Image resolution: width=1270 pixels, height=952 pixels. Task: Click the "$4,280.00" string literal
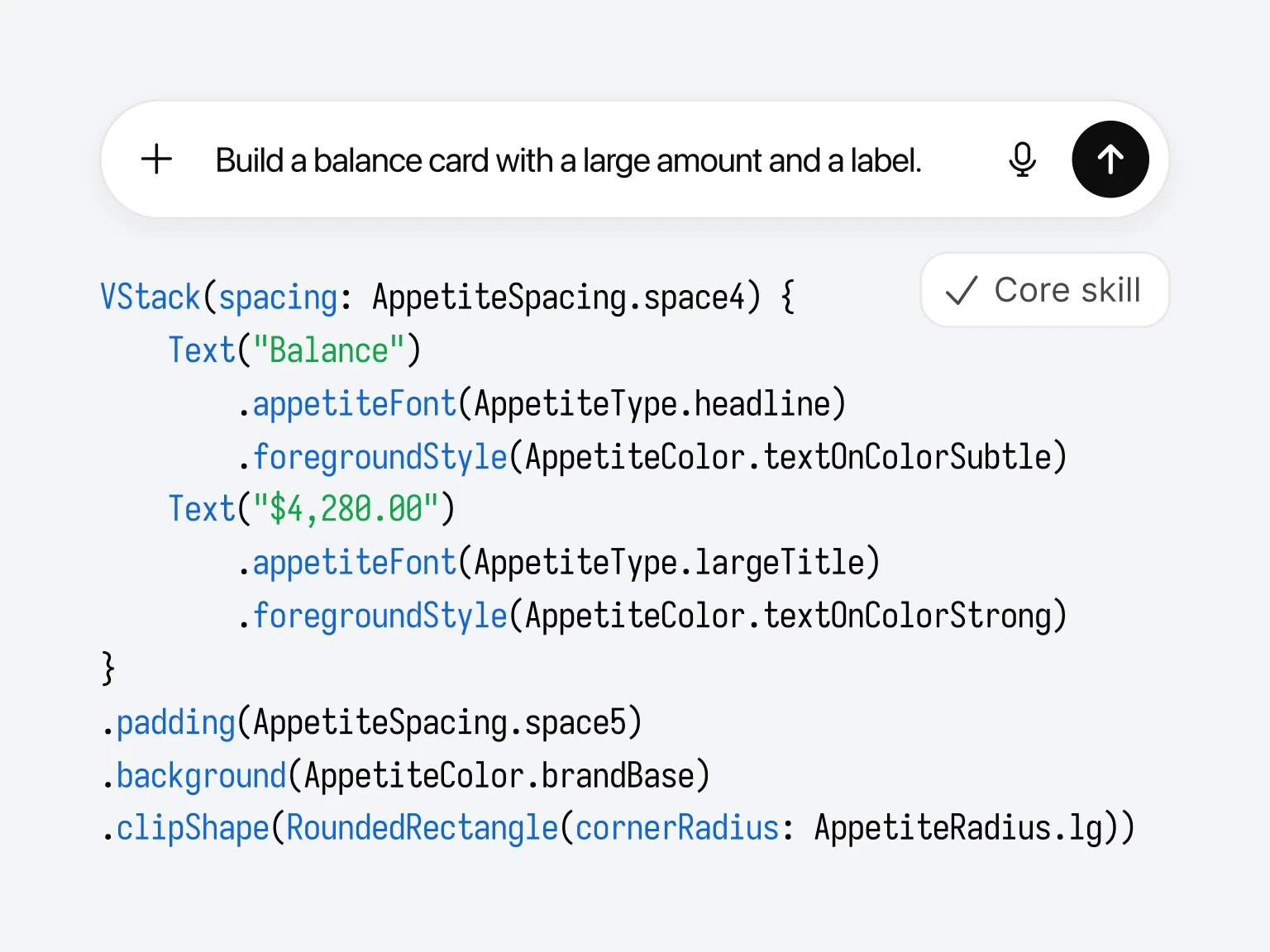(x=346, y=510)
